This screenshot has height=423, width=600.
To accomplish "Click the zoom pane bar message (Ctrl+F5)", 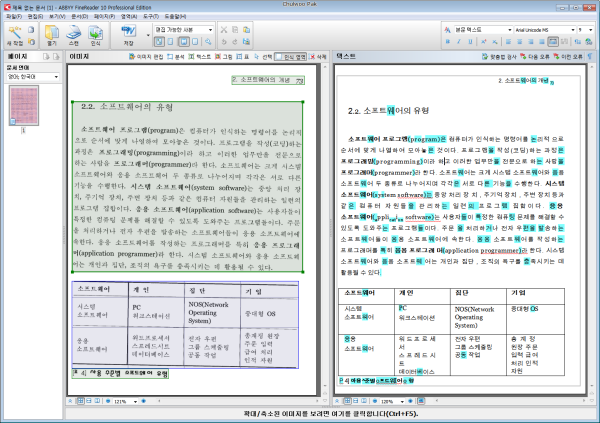I will click(x=331, y=414).
